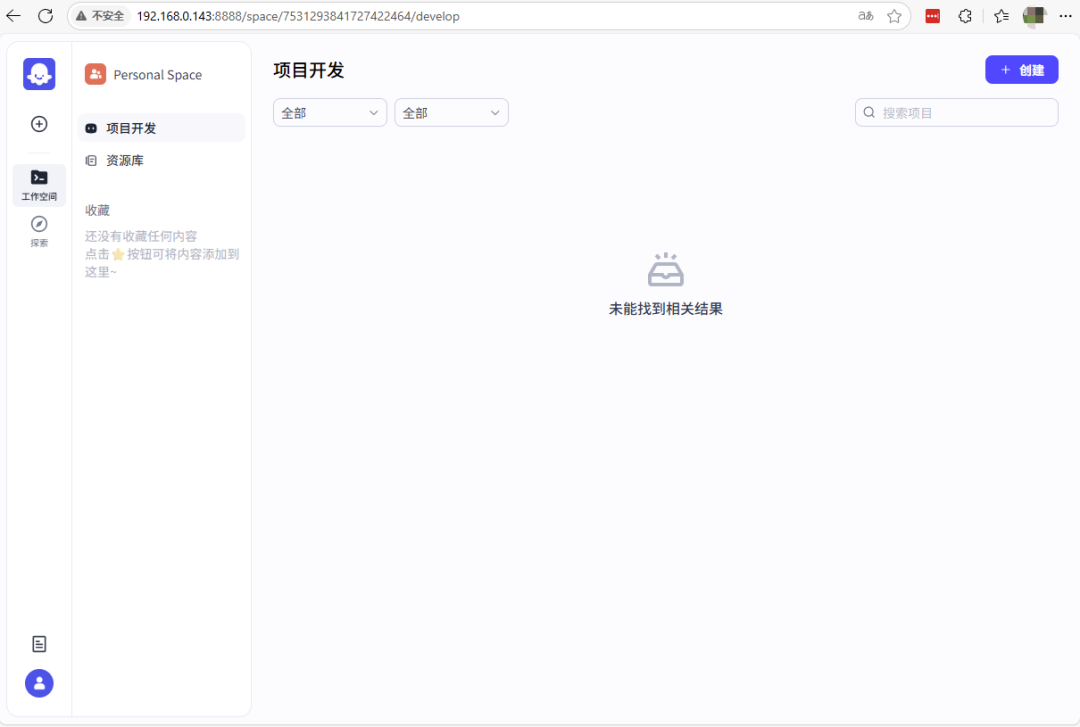Open the browser favorites list icon
The image size is (1080, 727).
pyautogui.click(x=1001, y=16)
